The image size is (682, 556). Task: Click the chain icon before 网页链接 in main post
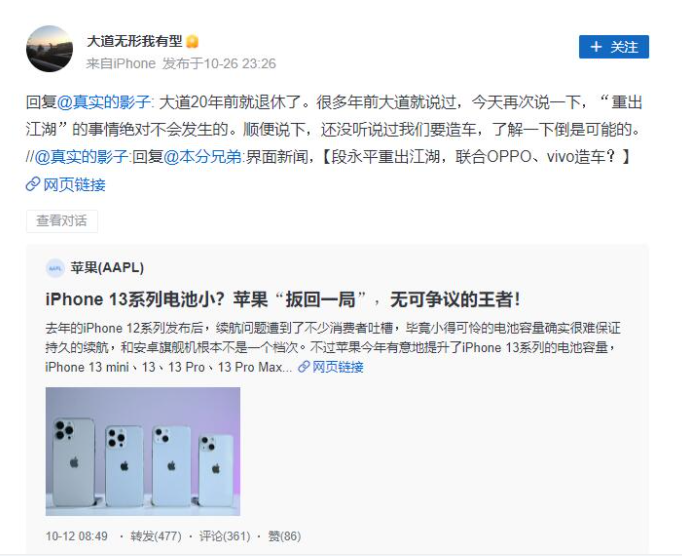pyautogui.click(x=33, y=184)
